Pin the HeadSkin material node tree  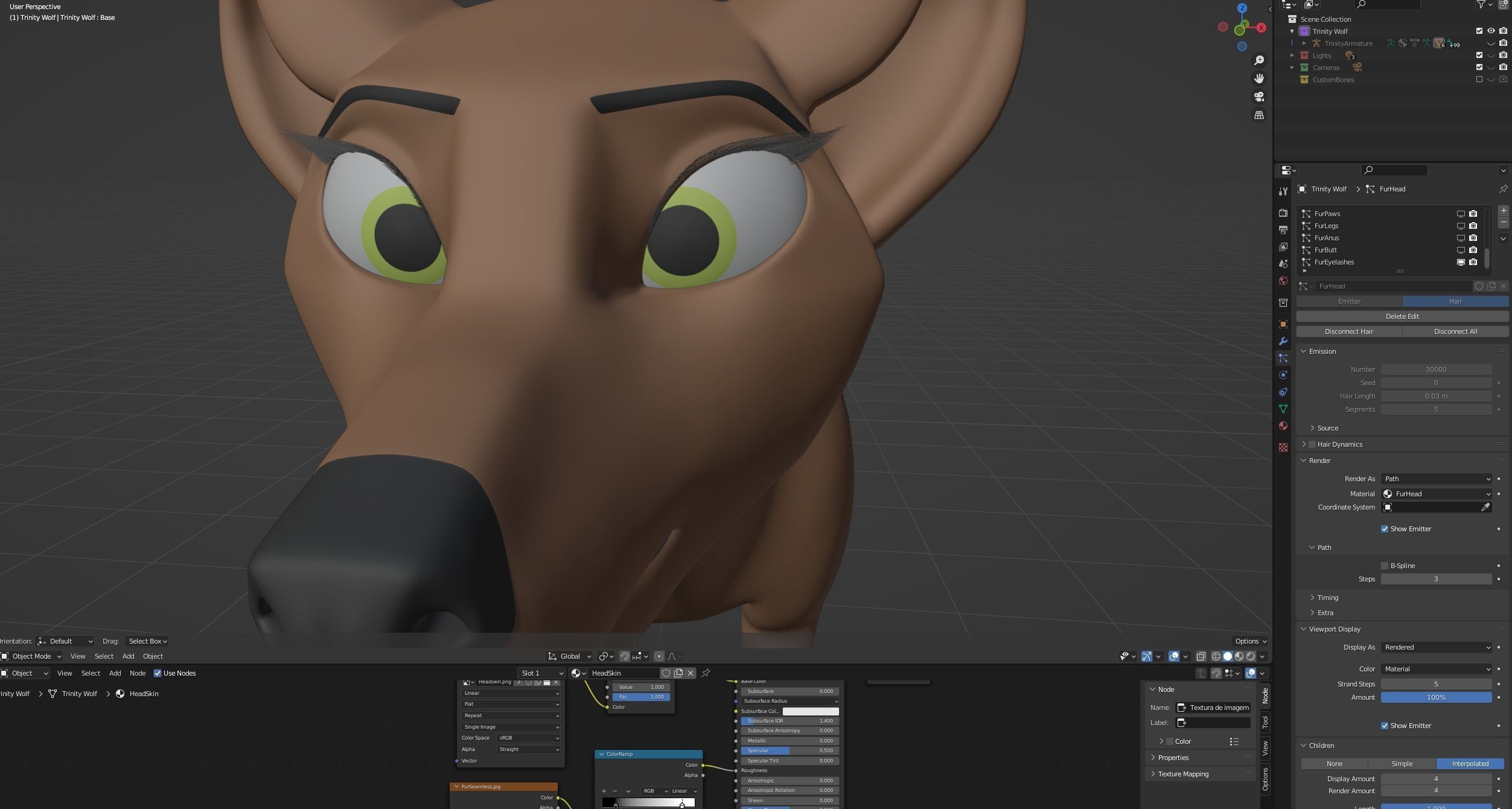coord(706,673)
